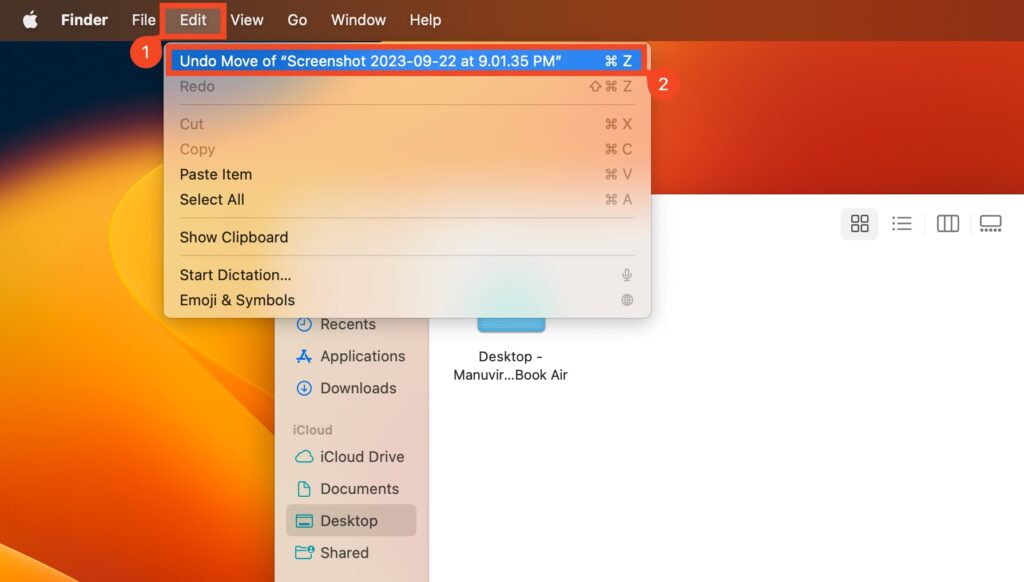Click the microphone icon next to Start Dictation

(625, 275)
